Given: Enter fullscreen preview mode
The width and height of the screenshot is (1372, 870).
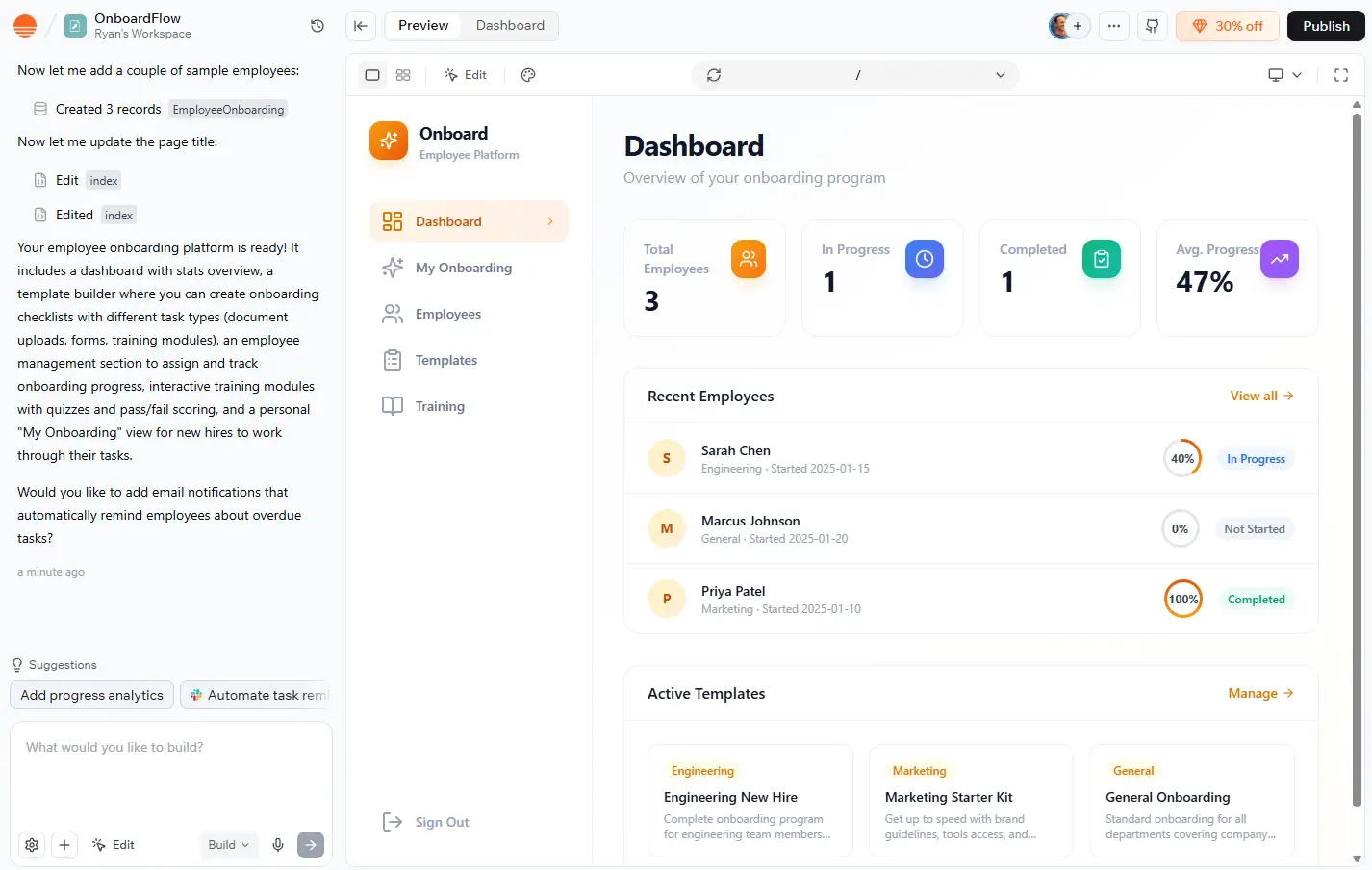Looking at the screenshot, I should (1341, 75).
